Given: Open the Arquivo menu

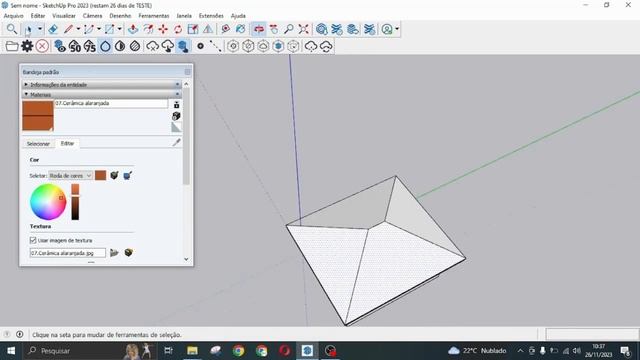Looking at the screenshot, I should tap(13, 16).
